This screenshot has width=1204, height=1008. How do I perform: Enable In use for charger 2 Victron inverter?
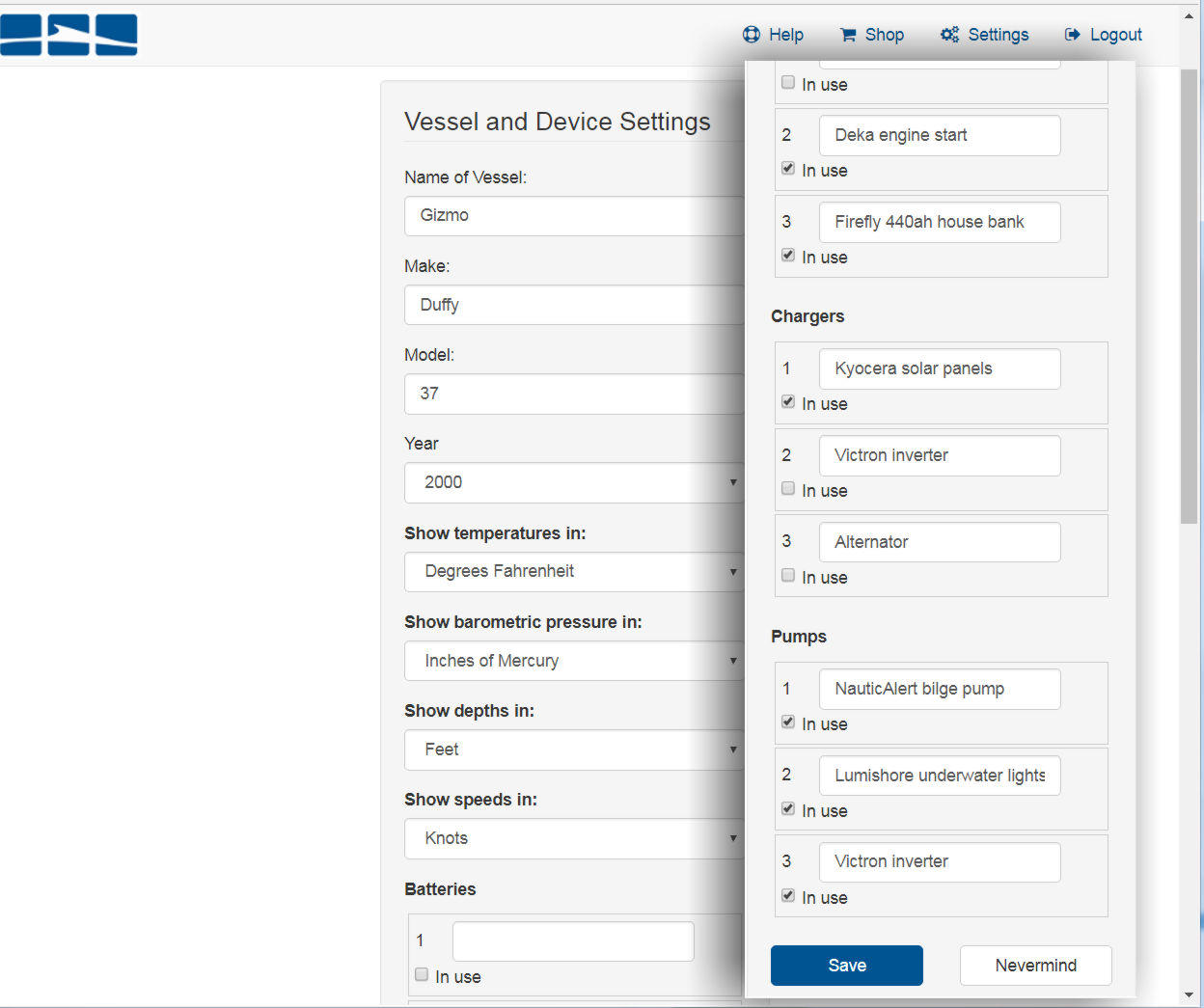[788, 489]
